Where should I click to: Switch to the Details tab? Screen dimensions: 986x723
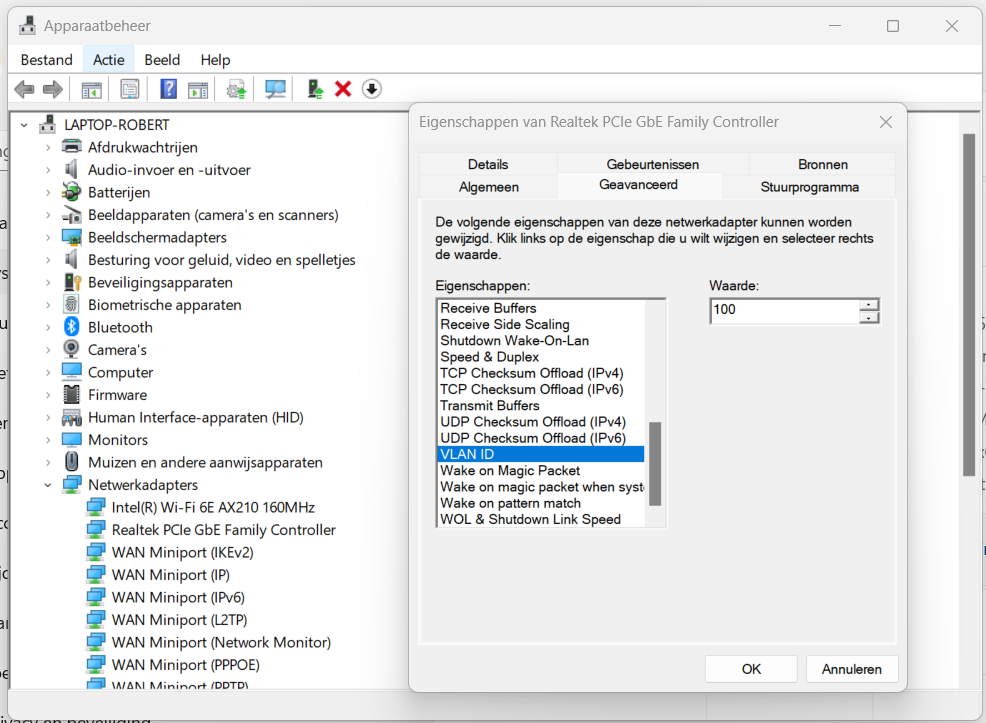coord(488,164)
